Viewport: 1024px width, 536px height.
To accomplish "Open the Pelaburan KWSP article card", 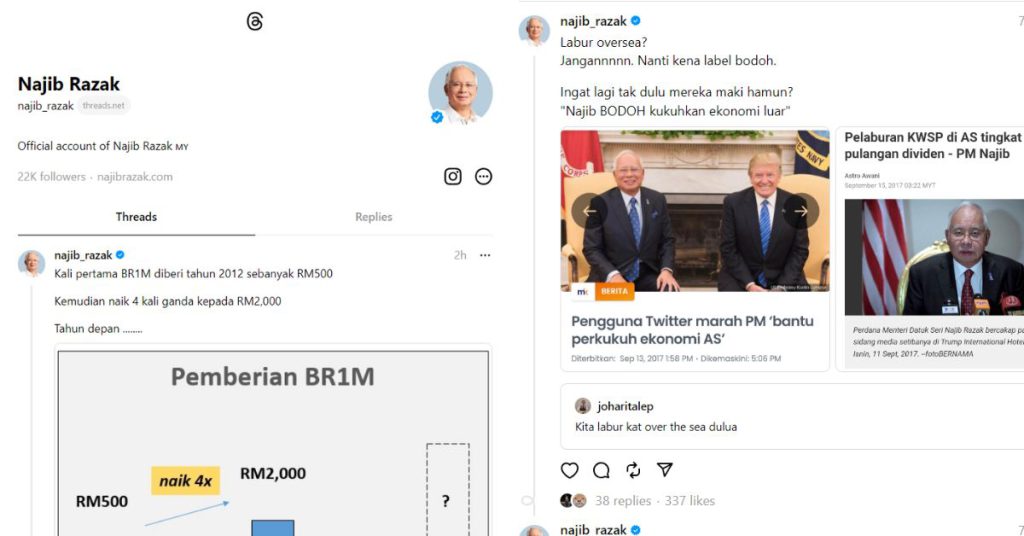I will (931, 249).
